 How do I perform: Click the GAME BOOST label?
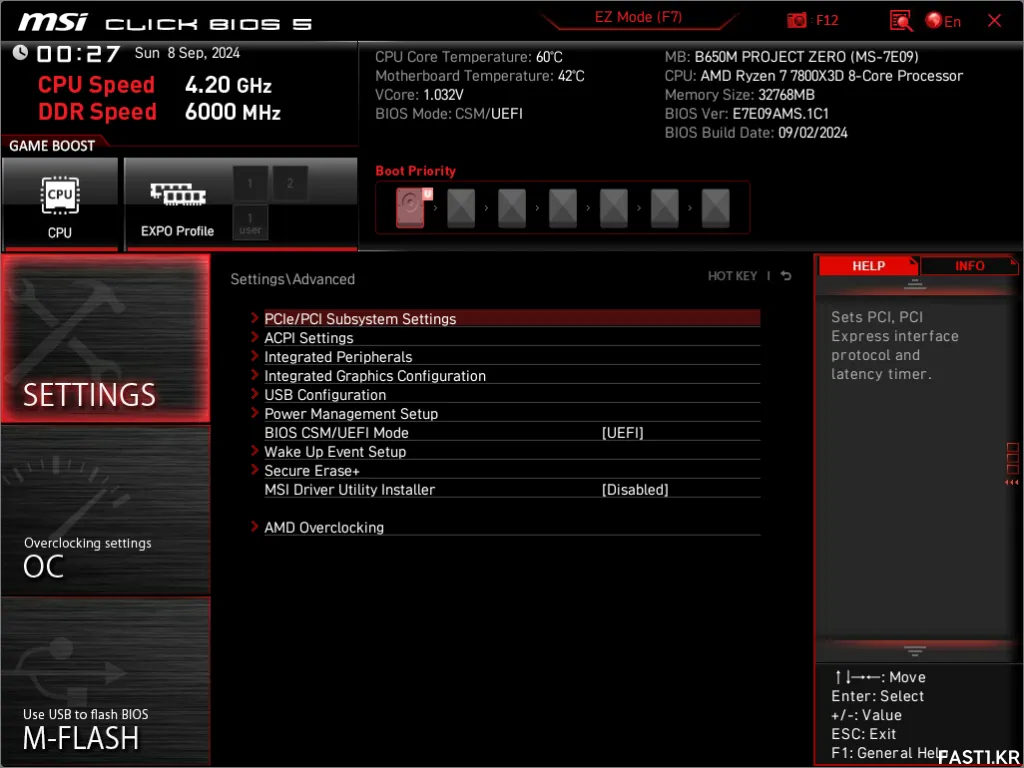point(52,146)
